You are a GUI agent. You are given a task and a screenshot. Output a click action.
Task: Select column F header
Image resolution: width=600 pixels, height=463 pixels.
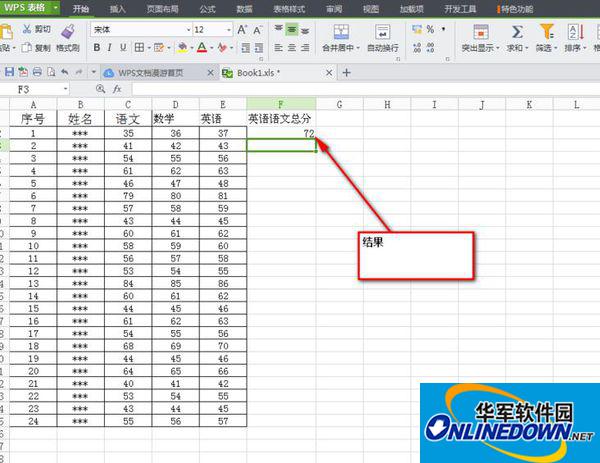pos(281,104)
